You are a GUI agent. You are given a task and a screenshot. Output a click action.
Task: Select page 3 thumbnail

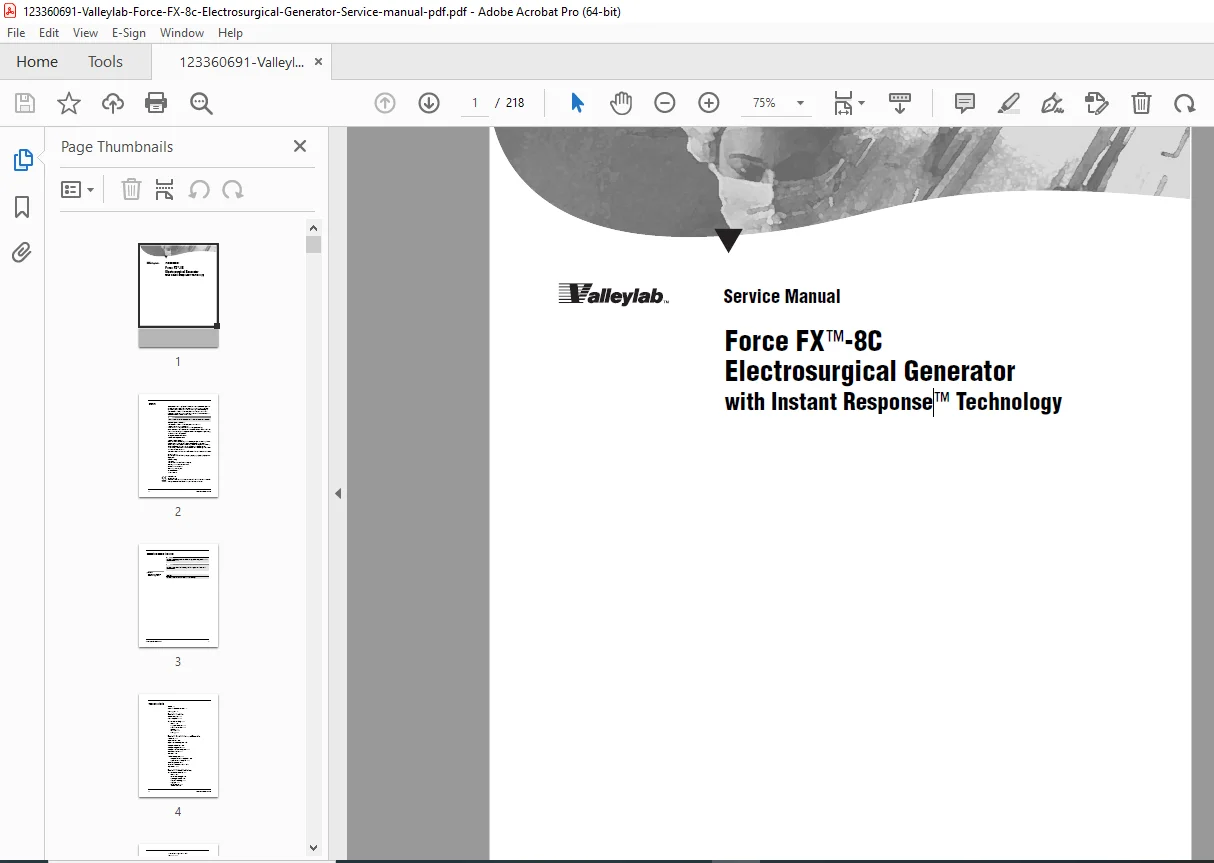(x=178, y=595)
